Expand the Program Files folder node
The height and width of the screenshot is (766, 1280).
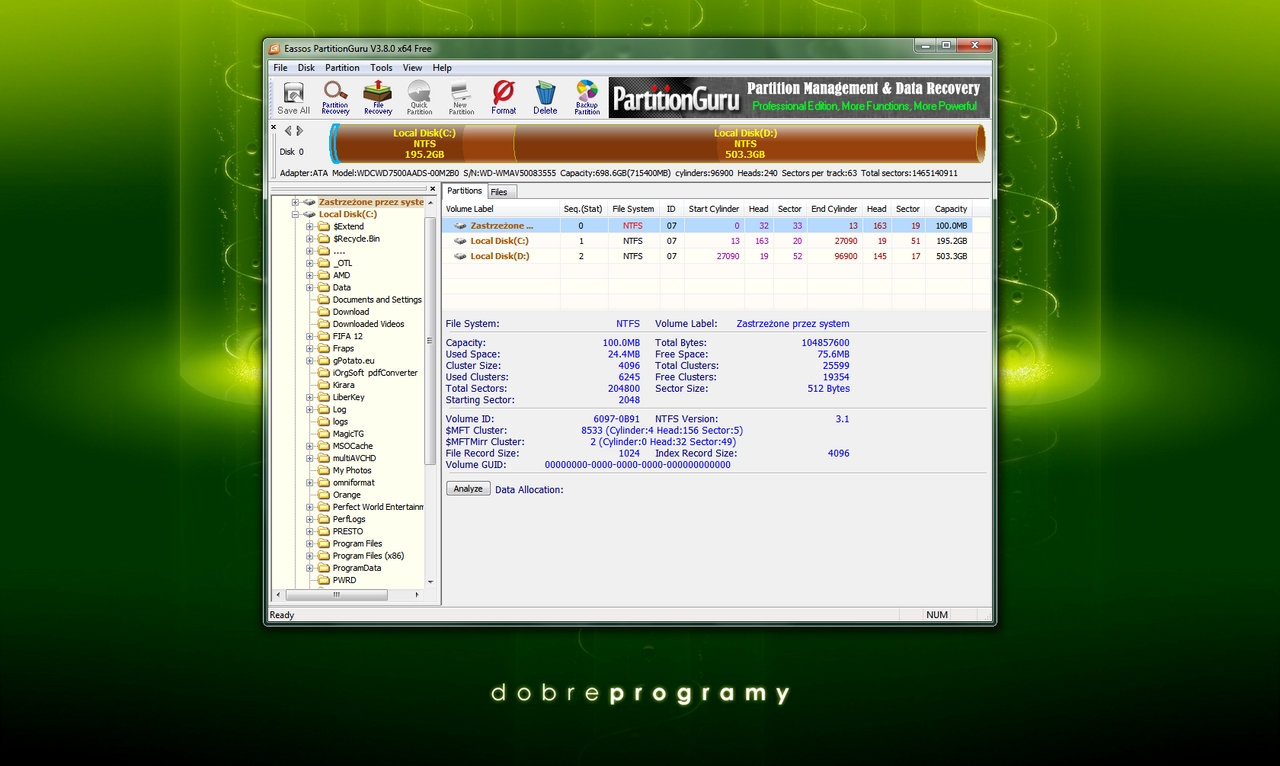click(310, 544)
